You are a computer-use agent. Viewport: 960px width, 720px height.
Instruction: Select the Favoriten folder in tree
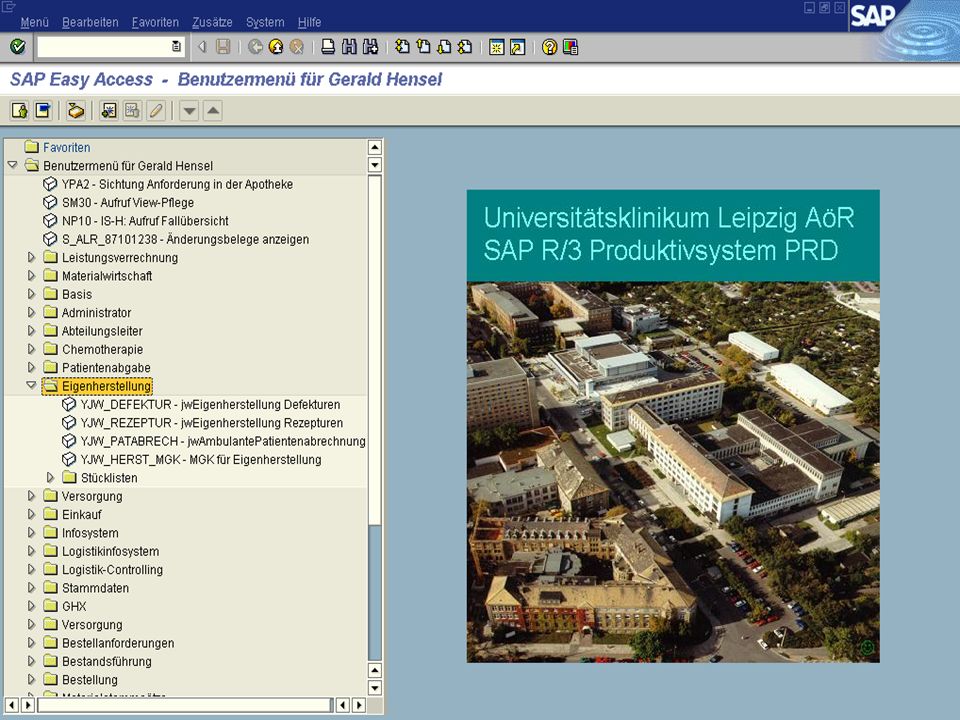click(66, 148)
